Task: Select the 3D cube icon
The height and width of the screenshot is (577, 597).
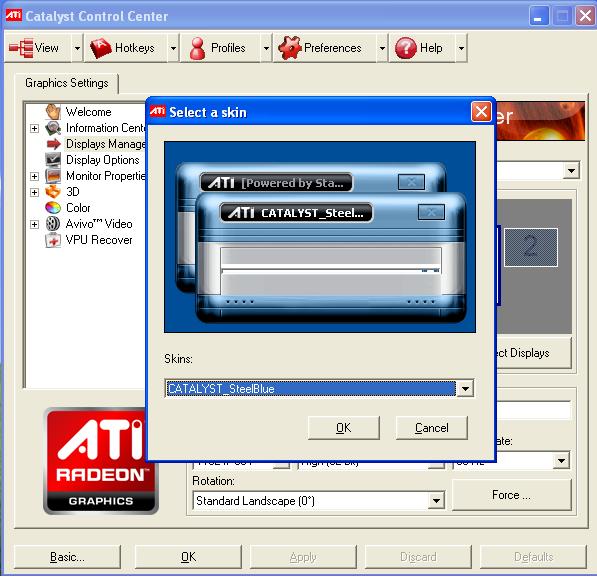Action: coord(53,192)
